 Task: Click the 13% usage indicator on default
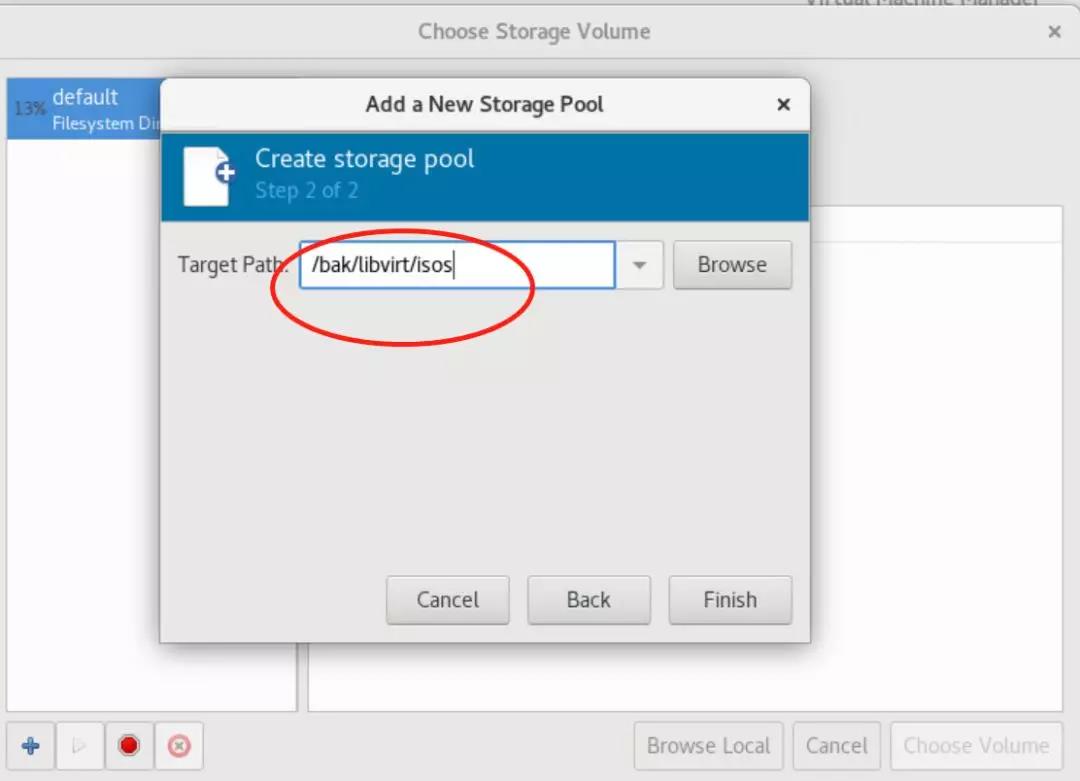tap(30, 109)
